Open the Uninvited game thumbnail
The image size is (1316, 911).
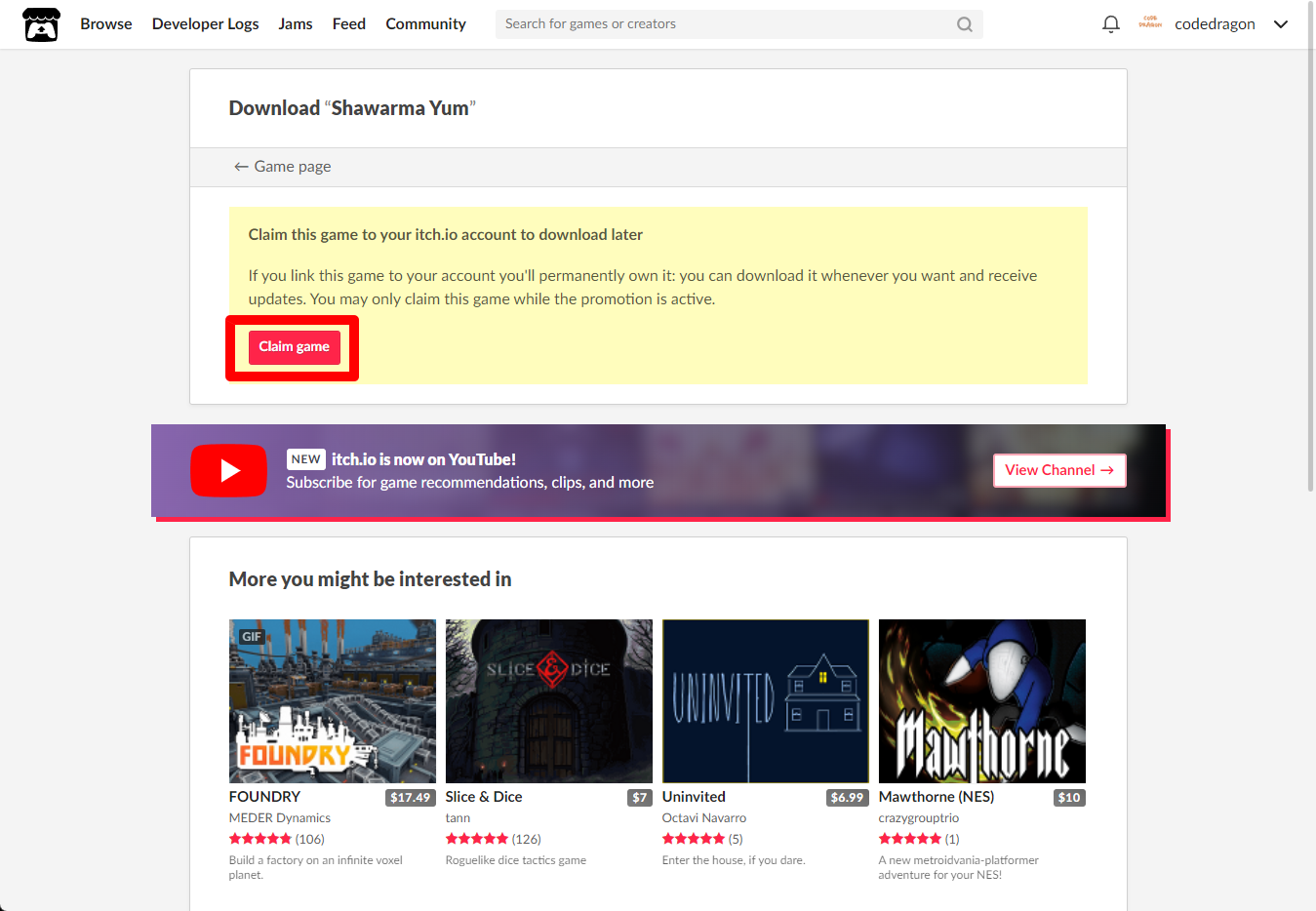click(x=766, y=701)
